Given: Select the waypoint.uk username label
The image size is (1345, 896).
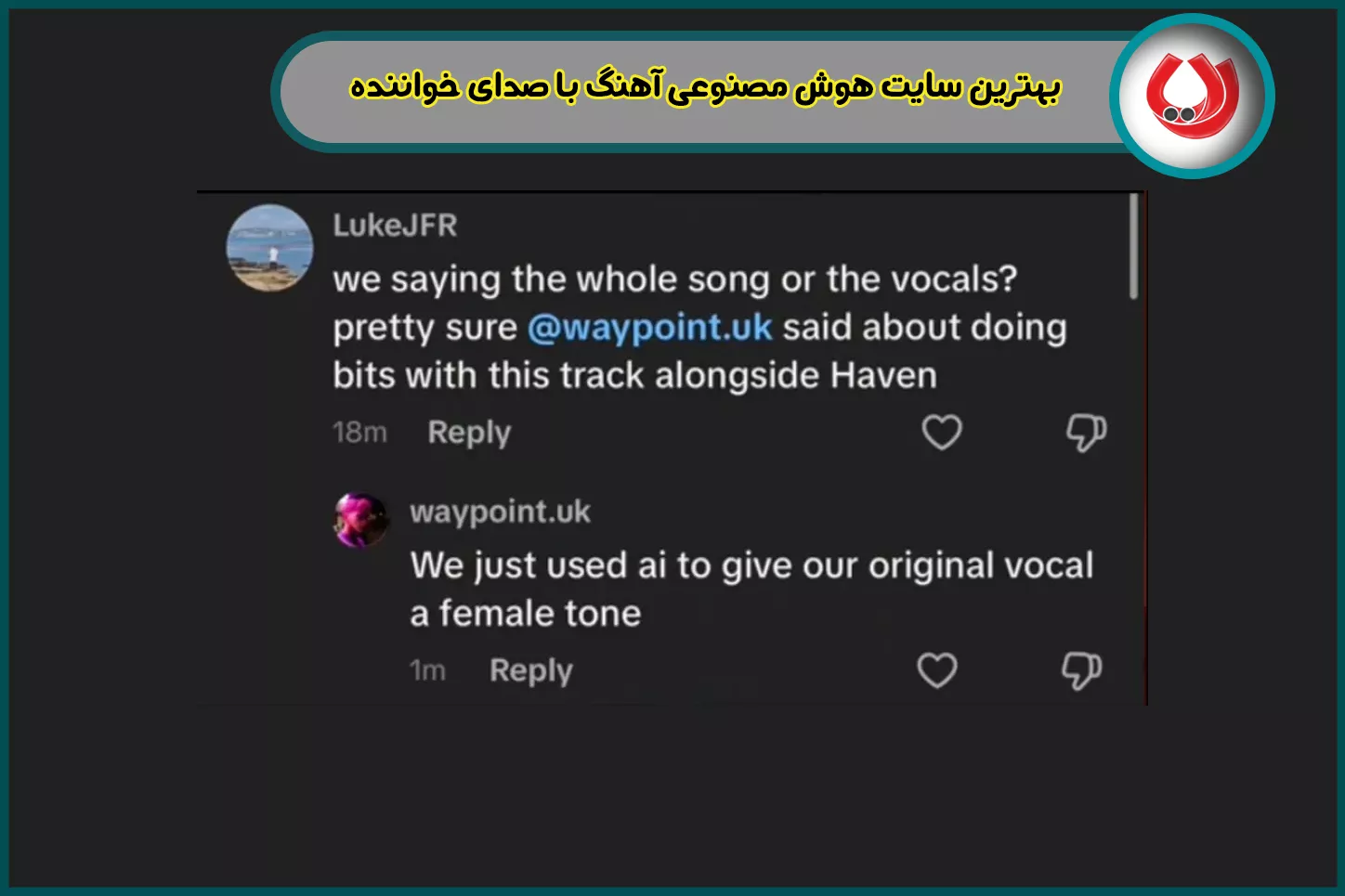Looking at the screenshot, I should [499, 511].
